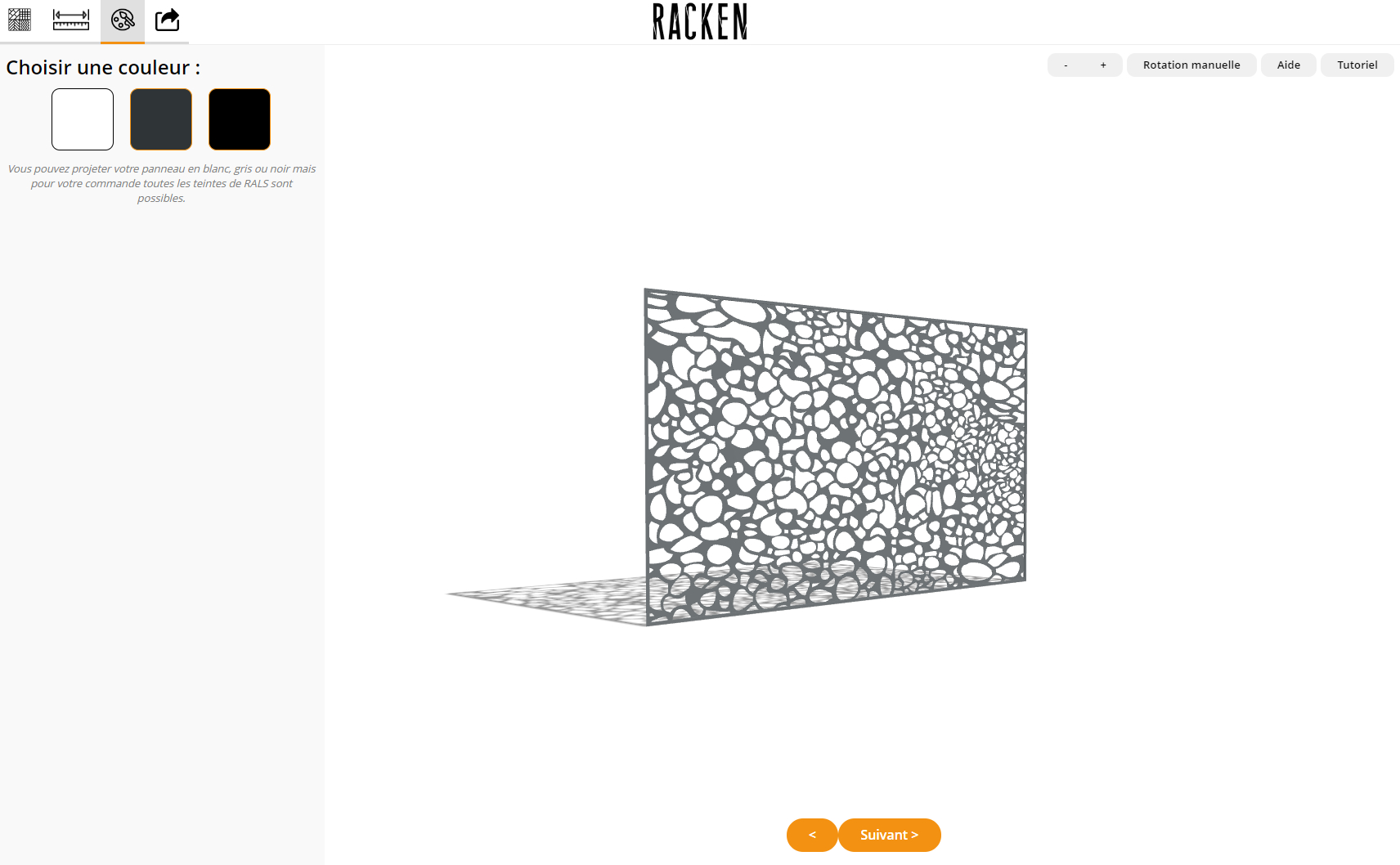
Task: Open the share/export arrow icon
Action: [x=167, y=20]
